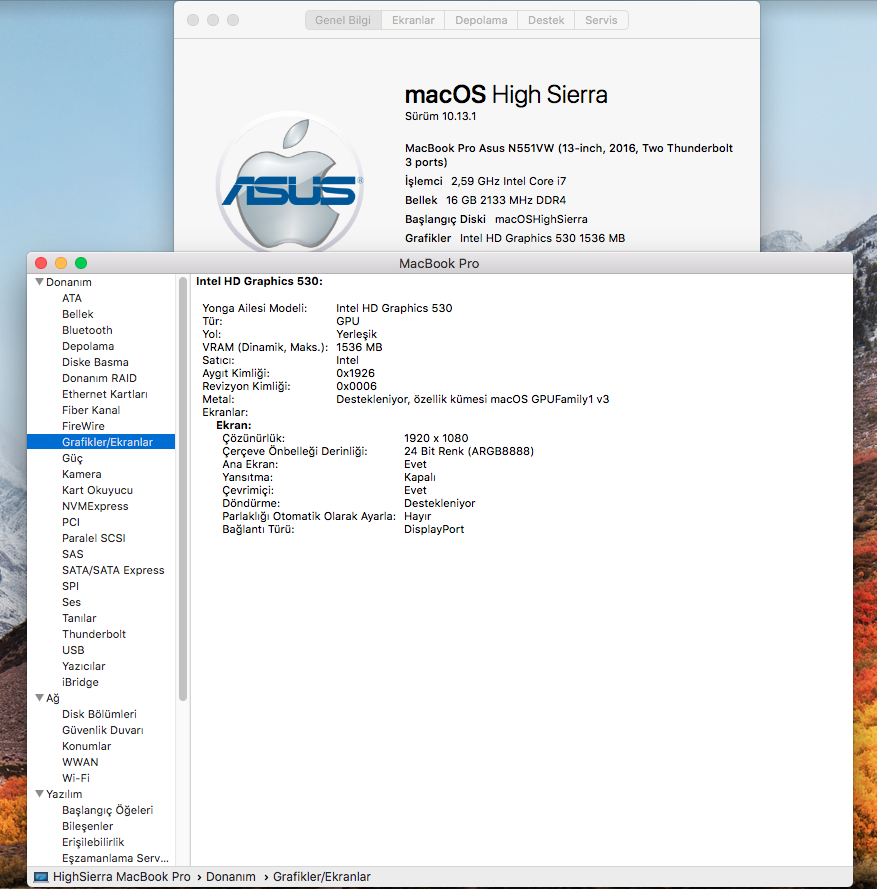This screenshot has height=889, width=877.
Task: Open the Bellek sidebar entry
Action: pos(77,314)
